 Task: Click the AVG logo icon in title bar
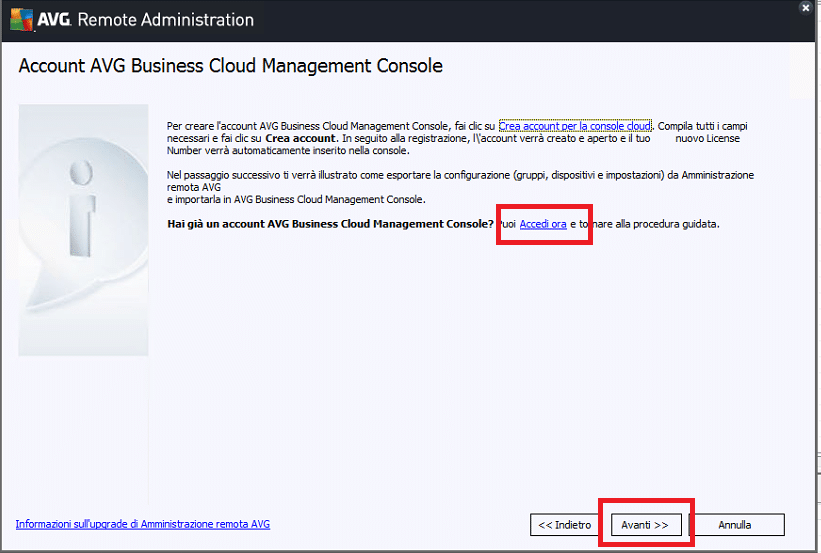21,20
